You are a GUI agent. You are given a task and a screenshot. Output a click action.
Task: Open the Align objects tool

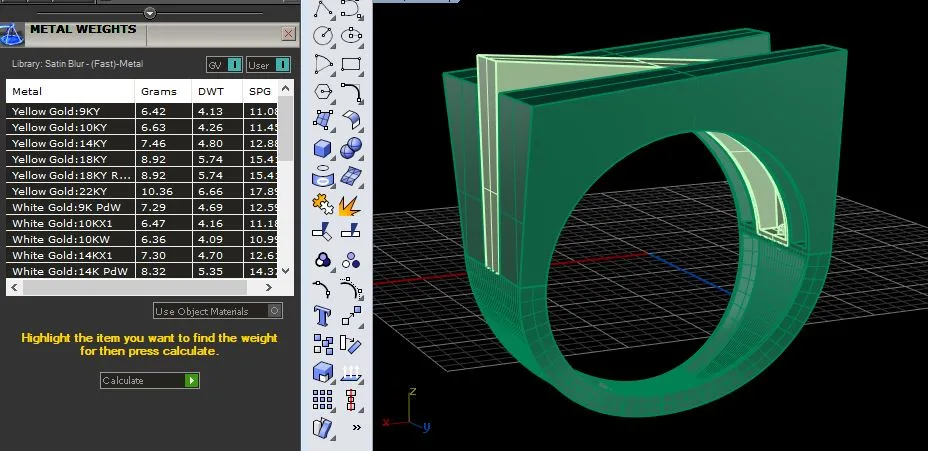pyautogui.click(x=351, y=400)
